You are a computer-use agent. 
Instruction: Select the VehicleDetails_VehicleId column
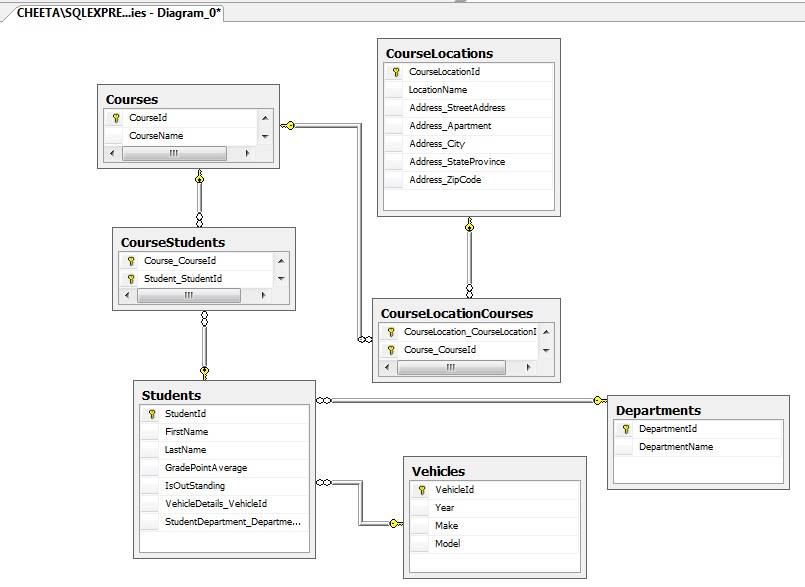[224, 504]
